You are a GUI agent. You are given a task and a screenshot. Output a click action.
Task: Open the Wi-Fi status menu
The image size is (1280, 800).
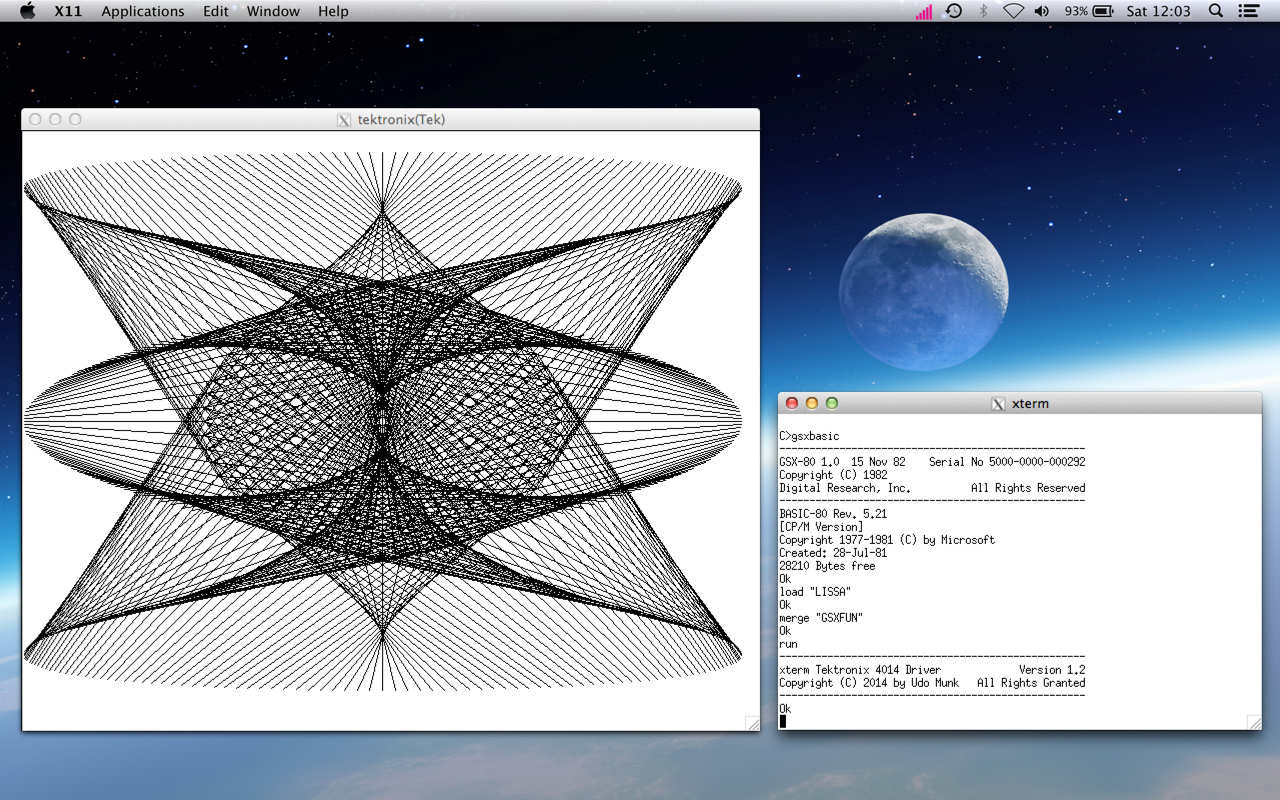(1013, 11)
